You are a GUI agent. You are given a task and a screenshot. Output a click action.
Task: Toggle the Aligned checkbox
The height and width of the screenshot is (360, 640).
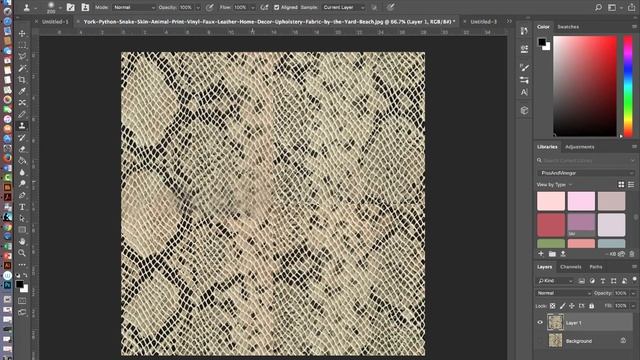click(277, 7)
